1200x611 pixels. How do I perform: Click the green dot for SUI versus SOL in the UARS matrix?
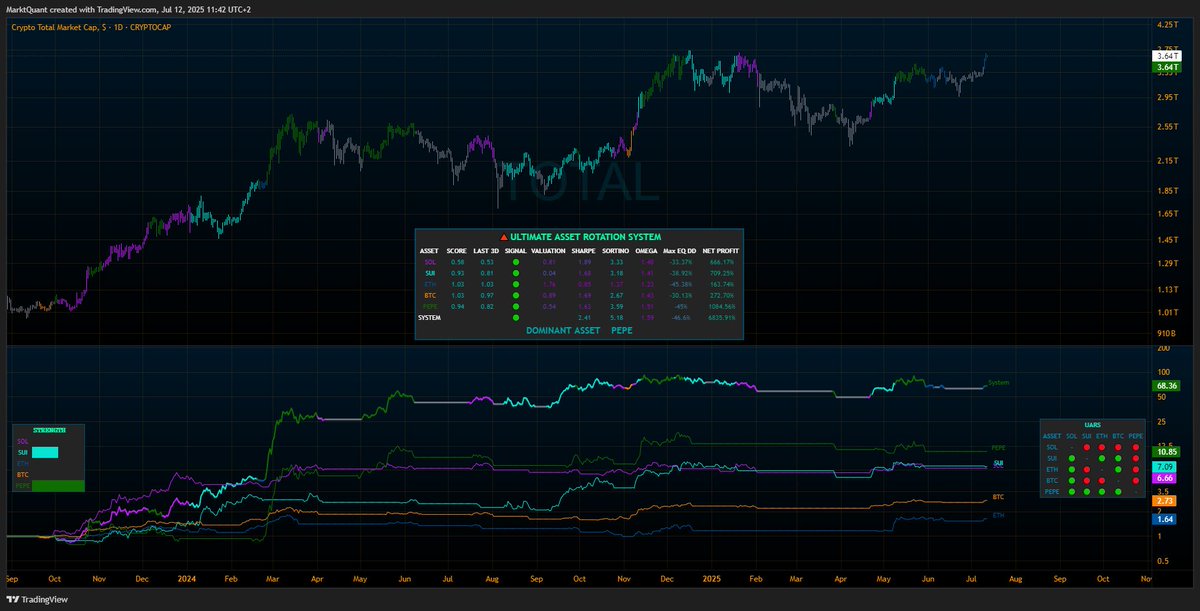(1072, 458)
